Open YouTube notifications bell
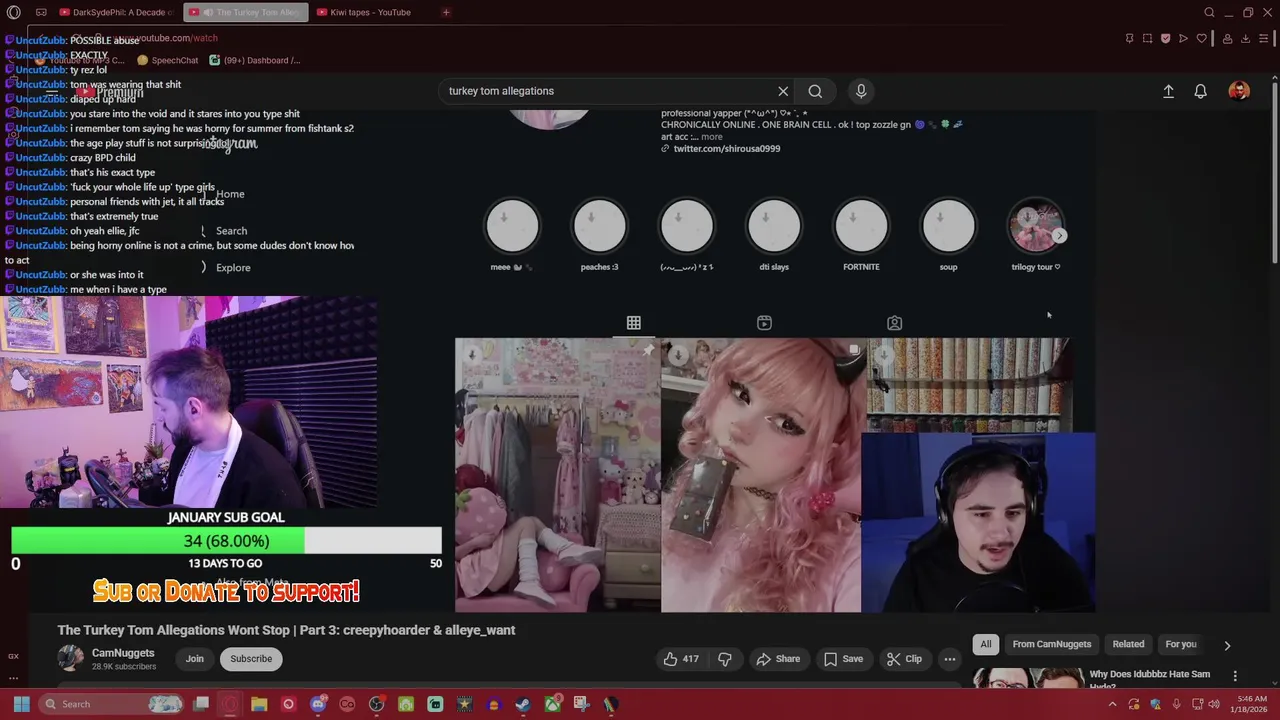This screenshot has height=720, width=1280. [x=1201, y=91]
